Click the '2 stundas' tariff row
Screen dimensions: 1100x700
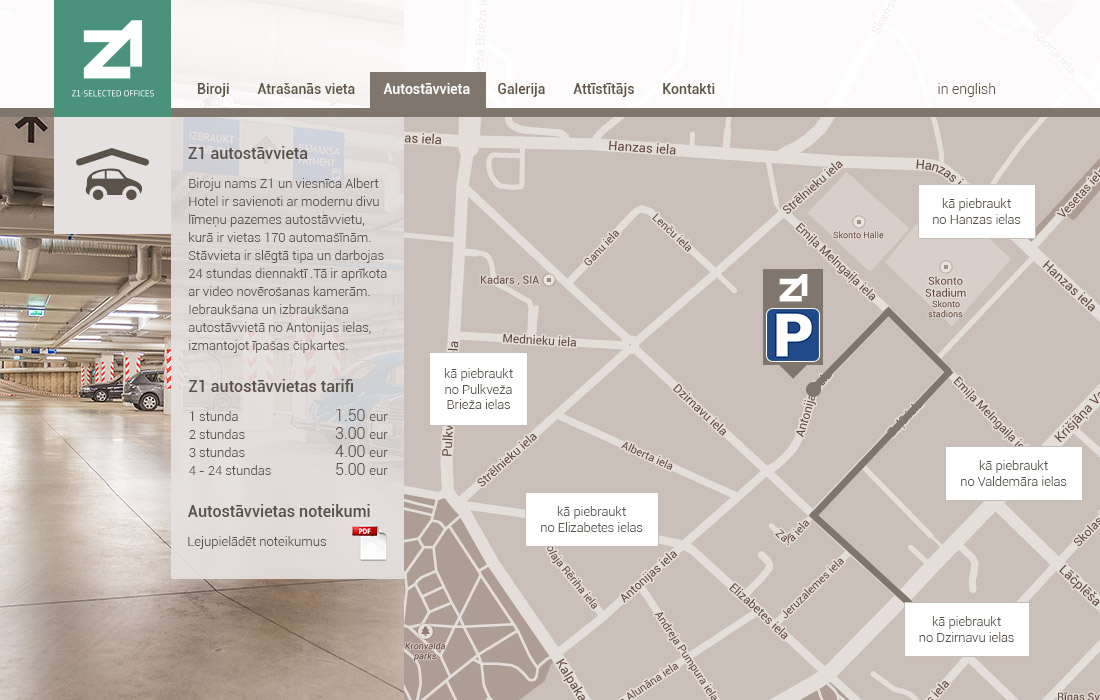[288, 434]
